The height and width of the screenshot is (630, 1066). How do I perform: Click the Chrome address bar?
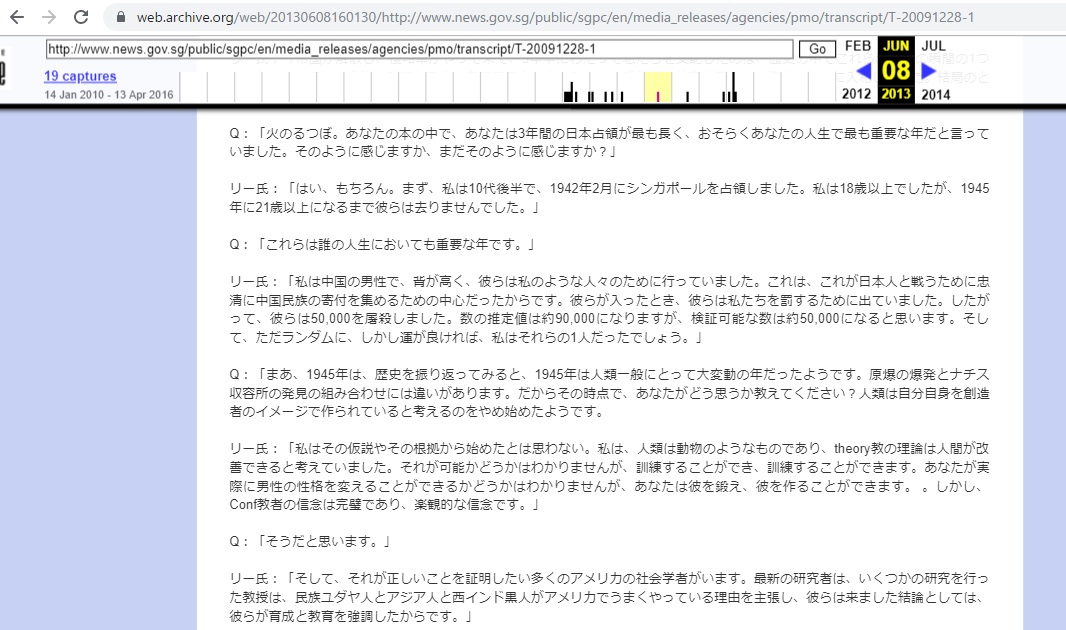560,18
